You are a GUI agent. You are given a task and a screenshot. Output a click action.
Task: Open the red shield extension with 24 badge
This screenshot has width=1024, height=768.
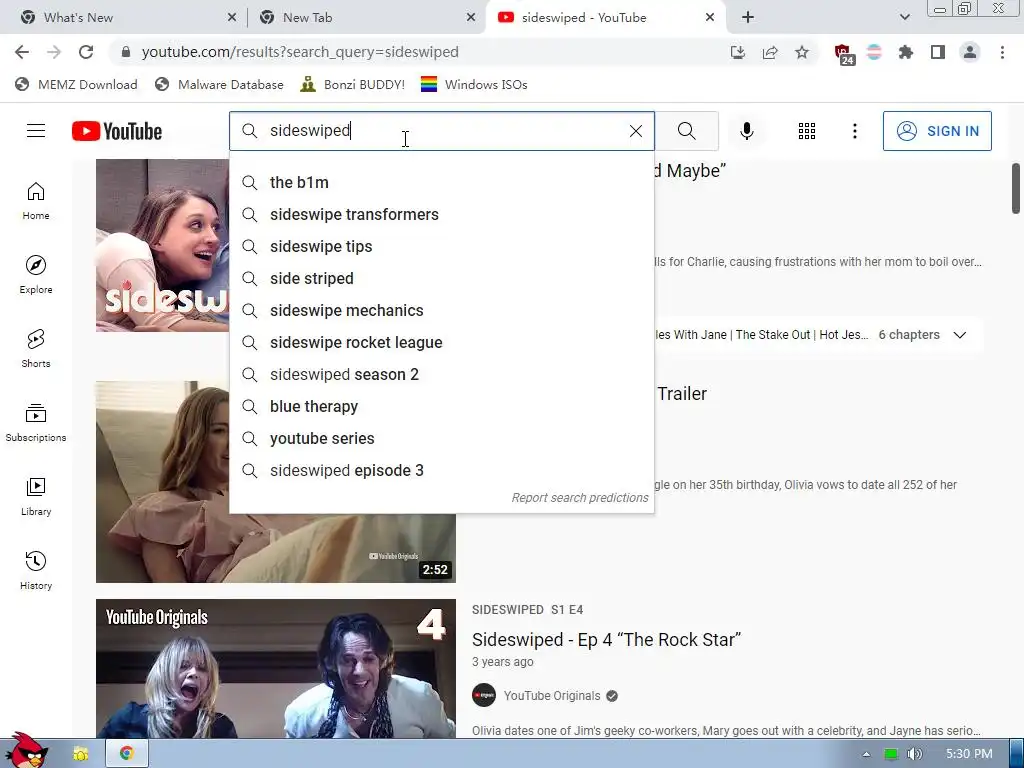(x=844, y=54)
